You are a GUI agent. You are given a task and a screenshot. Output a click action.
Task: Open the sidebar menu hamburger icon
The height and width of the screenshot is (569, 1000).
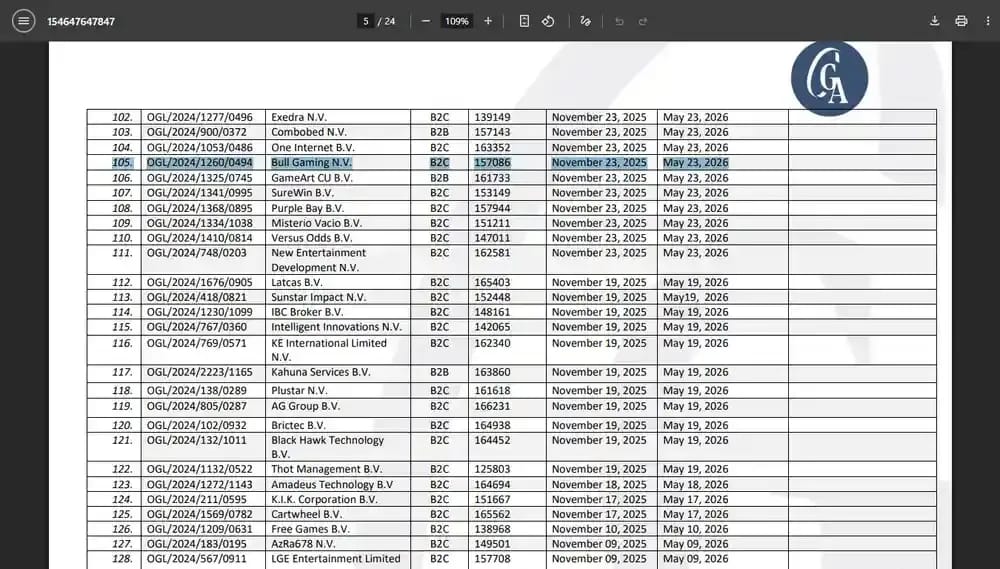coord(24,21)
